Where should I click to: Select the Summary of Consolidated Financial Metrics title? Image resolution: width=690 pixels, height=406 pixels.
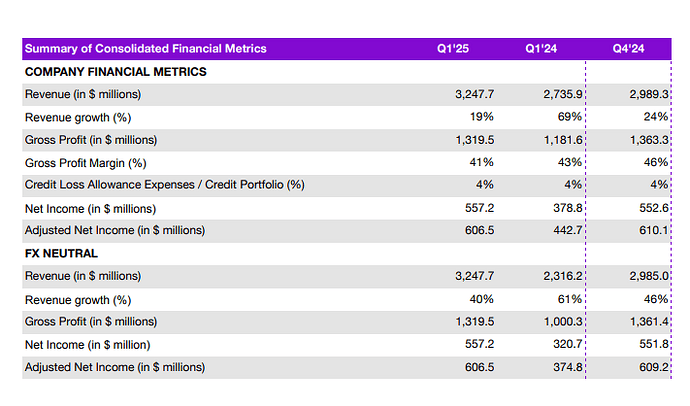pos(146,49)
